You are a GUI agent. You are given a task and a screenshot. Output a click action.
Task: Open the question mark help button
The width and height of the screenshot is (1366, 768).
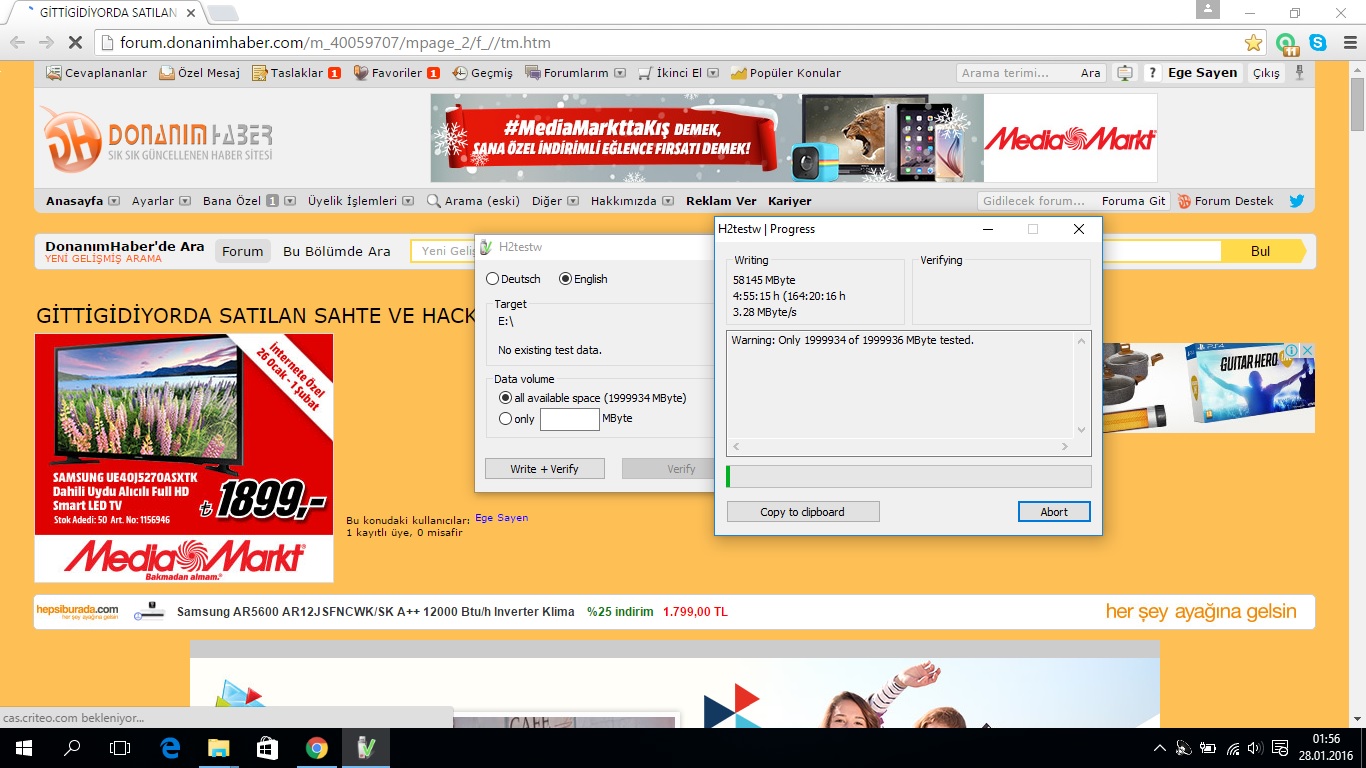click(x=1152, y=73)
